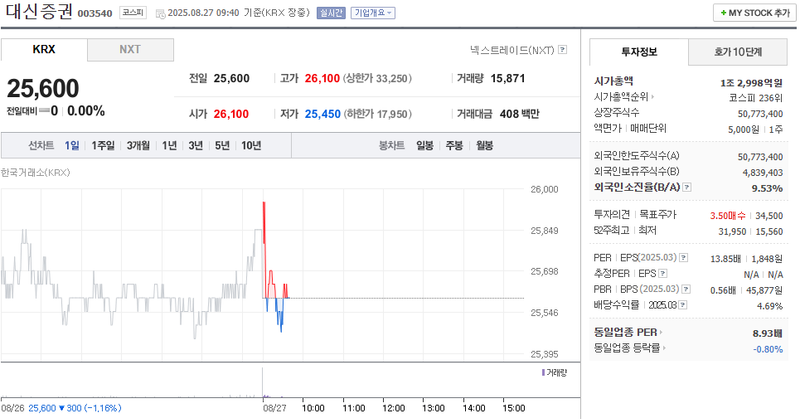The height and width of the screenshot is (419, 800).
Task: Show 월봉 monthly candle chart
Action: coord(484,145)
